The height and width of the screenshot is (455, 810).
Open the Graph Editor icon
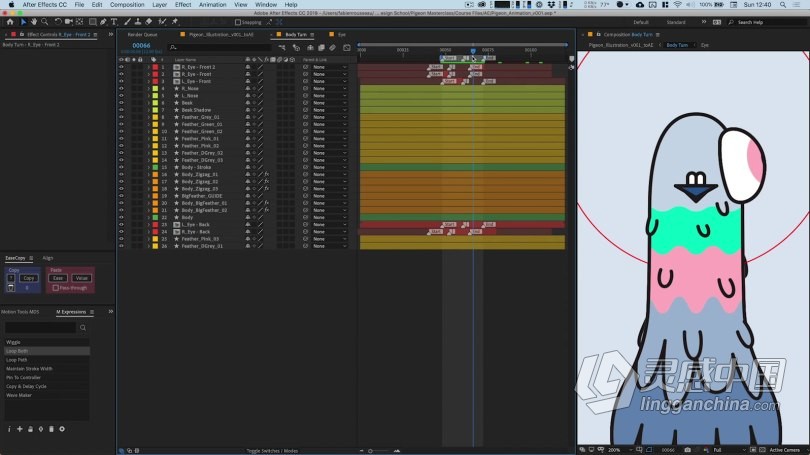click(347, 48)
